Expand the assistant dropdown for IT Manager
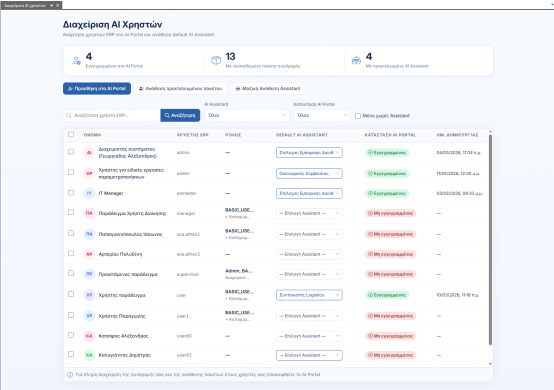The height and width of the screenshot is (390, 554). tap(309, 193)
